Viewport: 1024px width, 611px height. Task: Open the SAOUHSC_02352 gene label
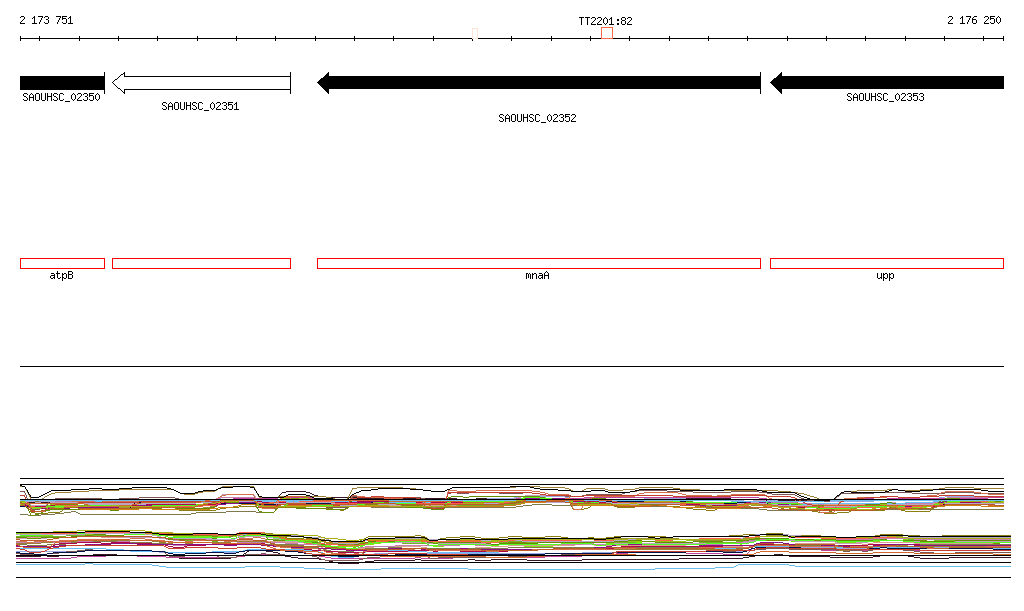[537, 118]
